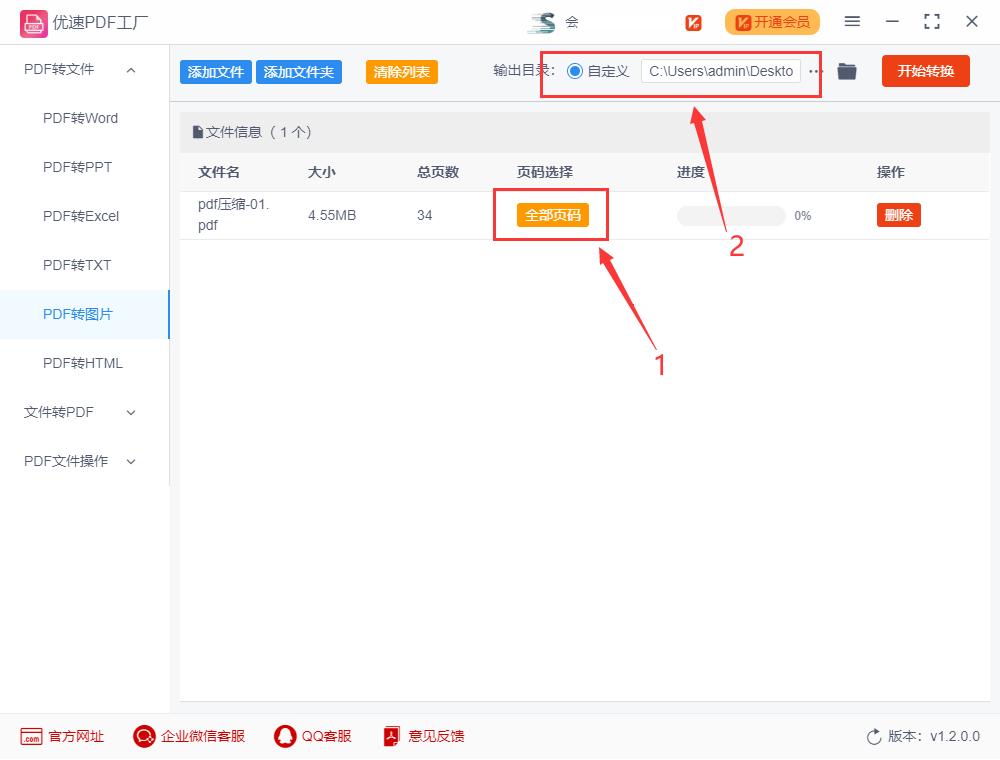1000x760 pixels.
Task: Click the folder browse icon for output directory
Action: 846,71
